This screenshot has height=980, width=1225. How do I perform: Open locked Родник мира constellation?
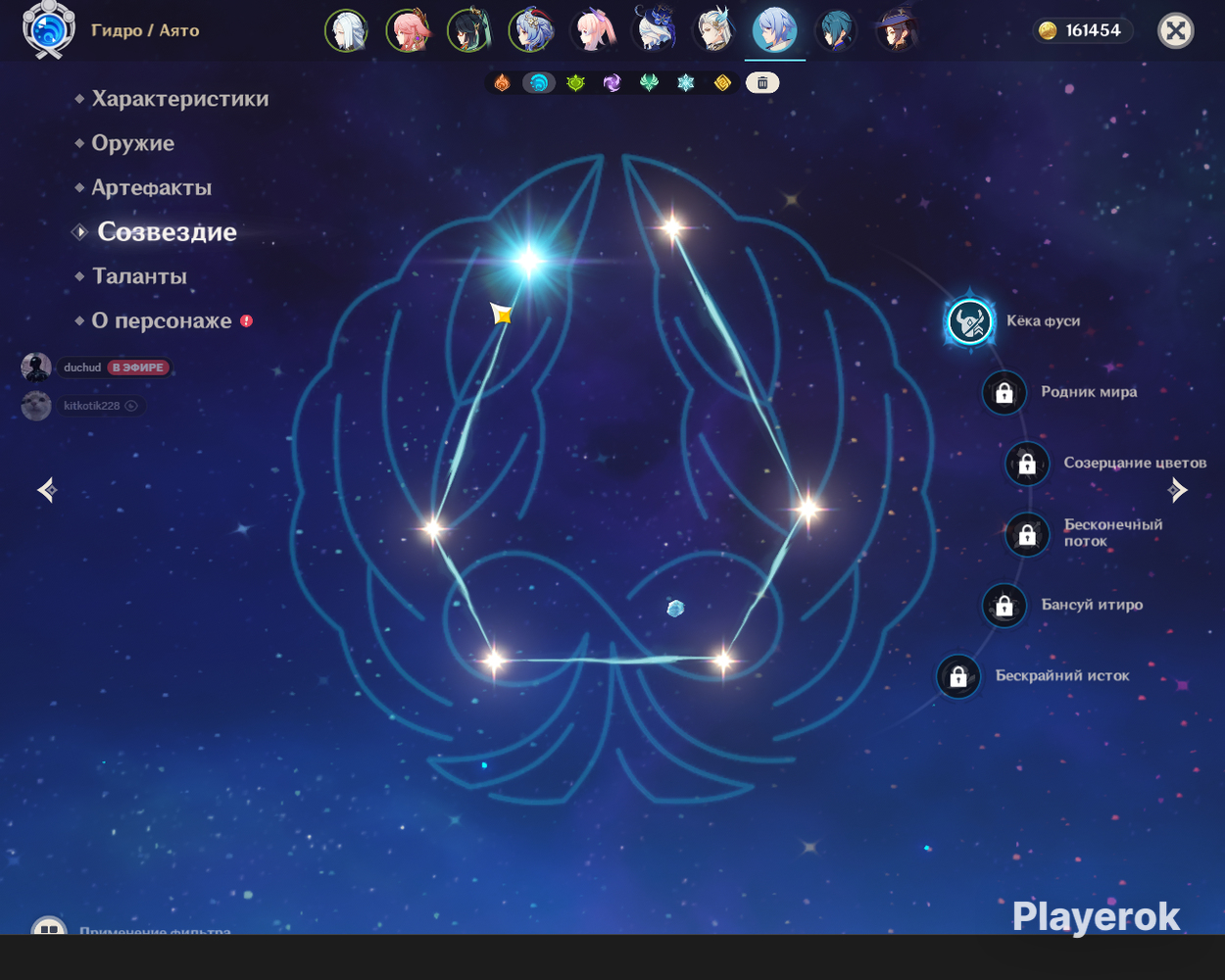coord(1004,393)
